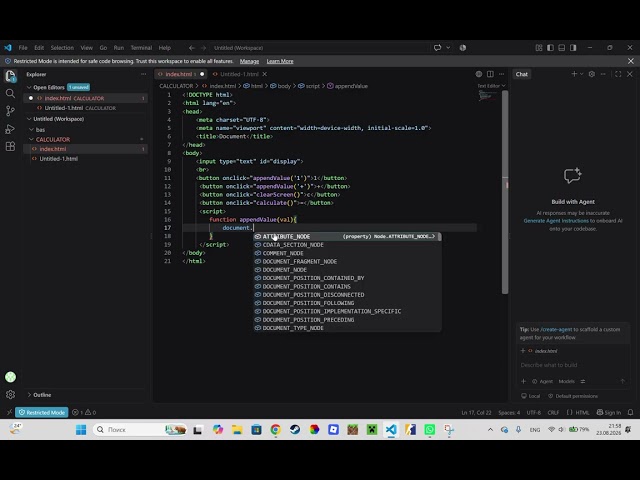640x480 pixels.
Task: Click Generate Agent Instructions link
Action: pos(556,220)
